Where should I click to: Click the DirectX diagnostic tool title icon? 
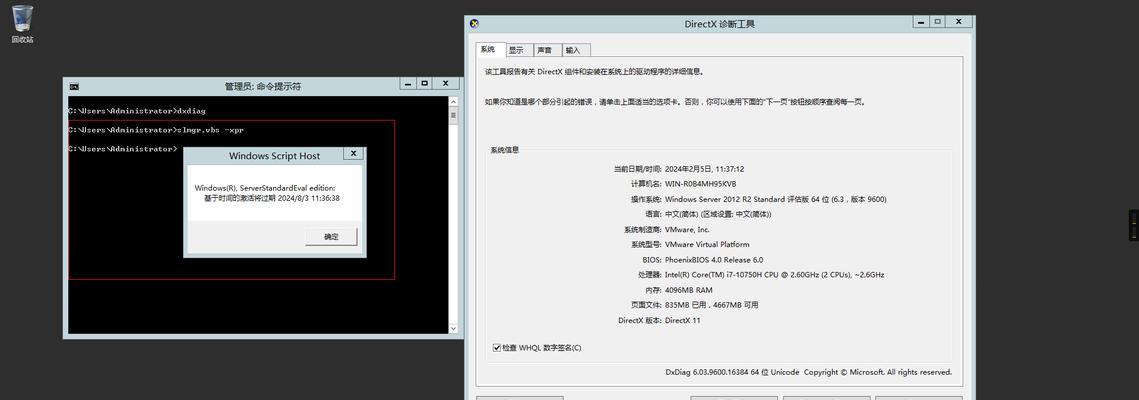coord(474,23)
